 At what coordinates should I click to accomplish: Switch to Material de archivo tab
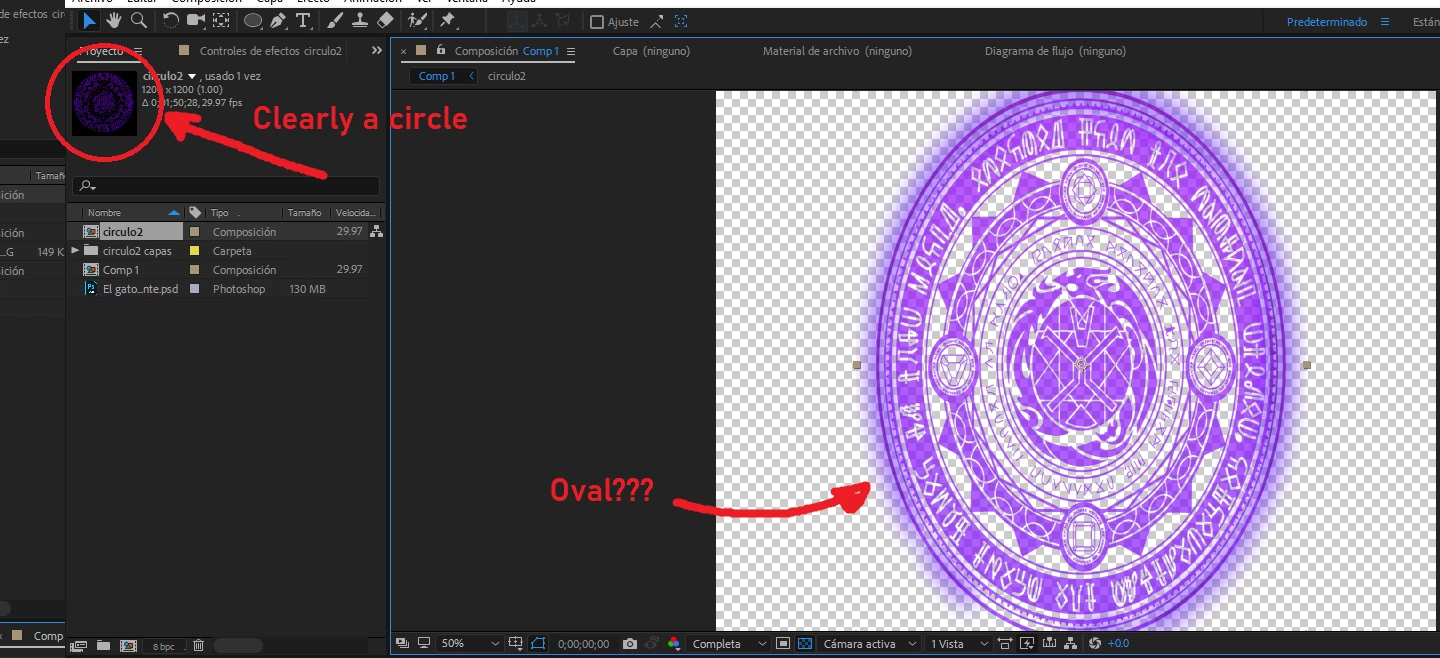tap(837, 51)
